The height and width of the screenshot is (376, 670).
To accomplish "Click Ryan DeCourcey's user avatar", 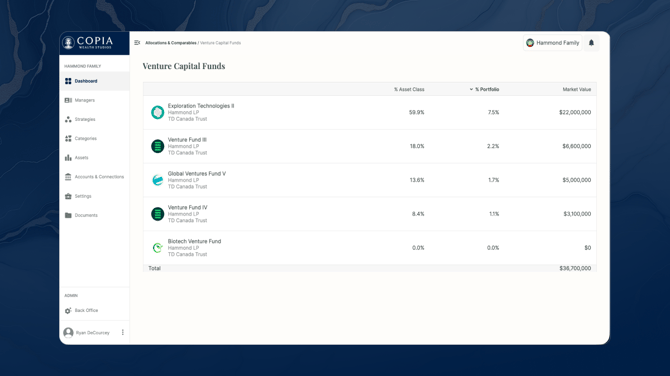I will coord(68,333).
